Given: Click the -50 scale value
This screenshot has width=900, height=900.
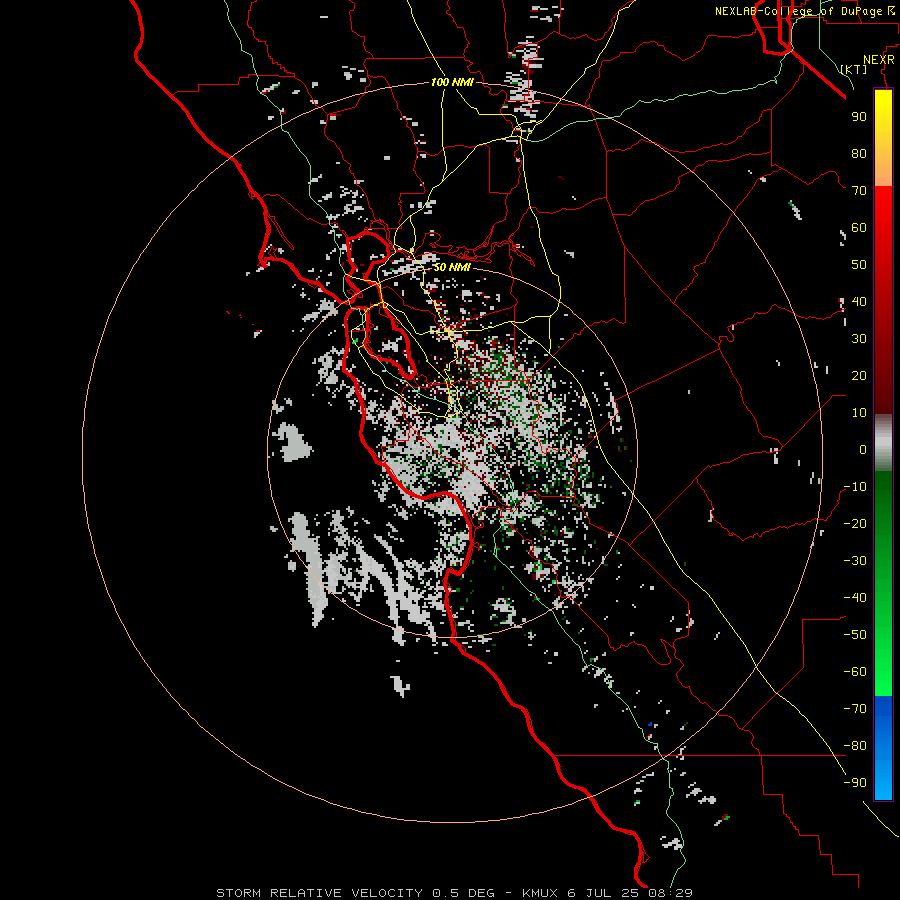Looking at the screenshot, I should click(x=855, y=635).
